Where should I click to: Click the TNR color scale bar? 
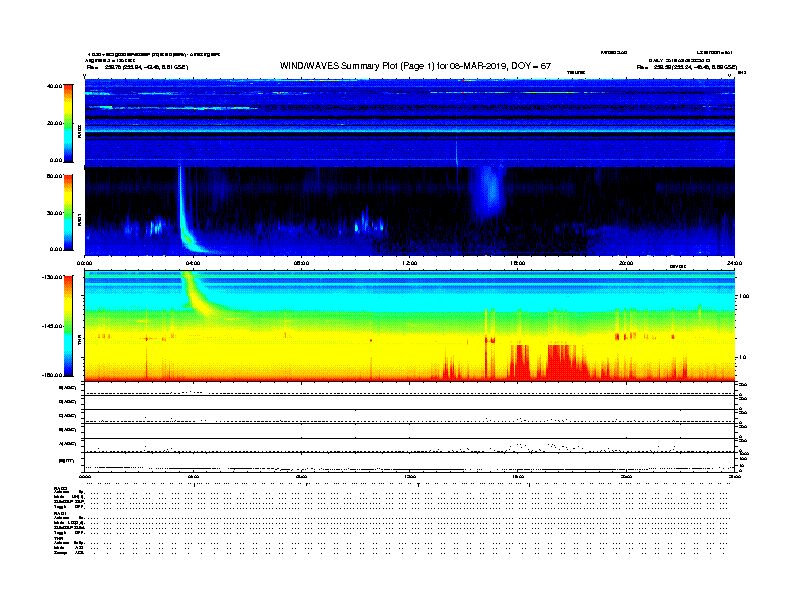pyautogui.click(x=68, y=326)
